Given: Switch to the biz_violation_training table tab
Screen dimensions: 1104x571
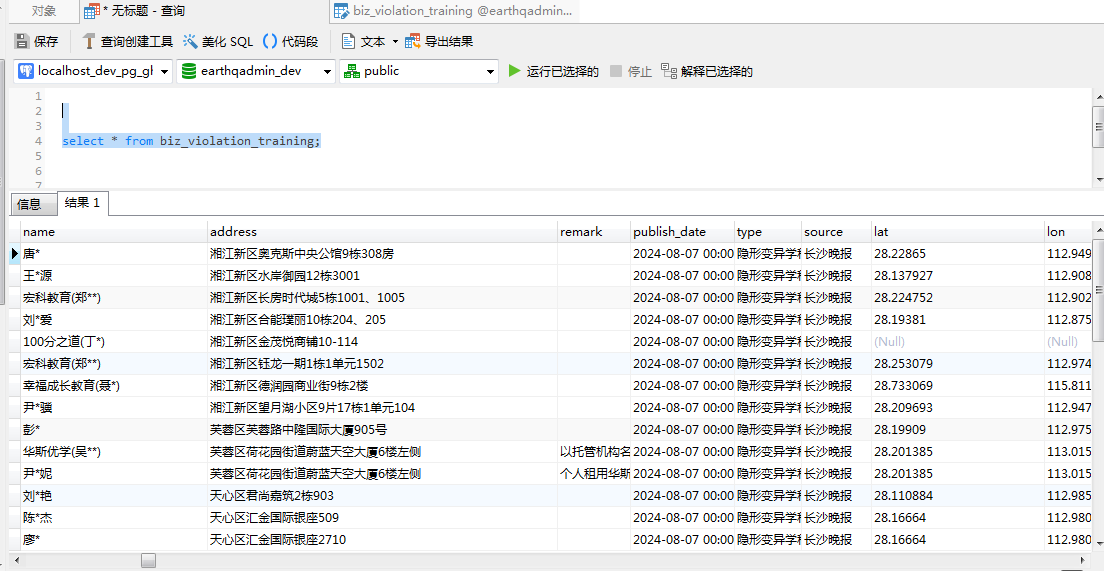Looking at the screenshot, I should point(452,11).
